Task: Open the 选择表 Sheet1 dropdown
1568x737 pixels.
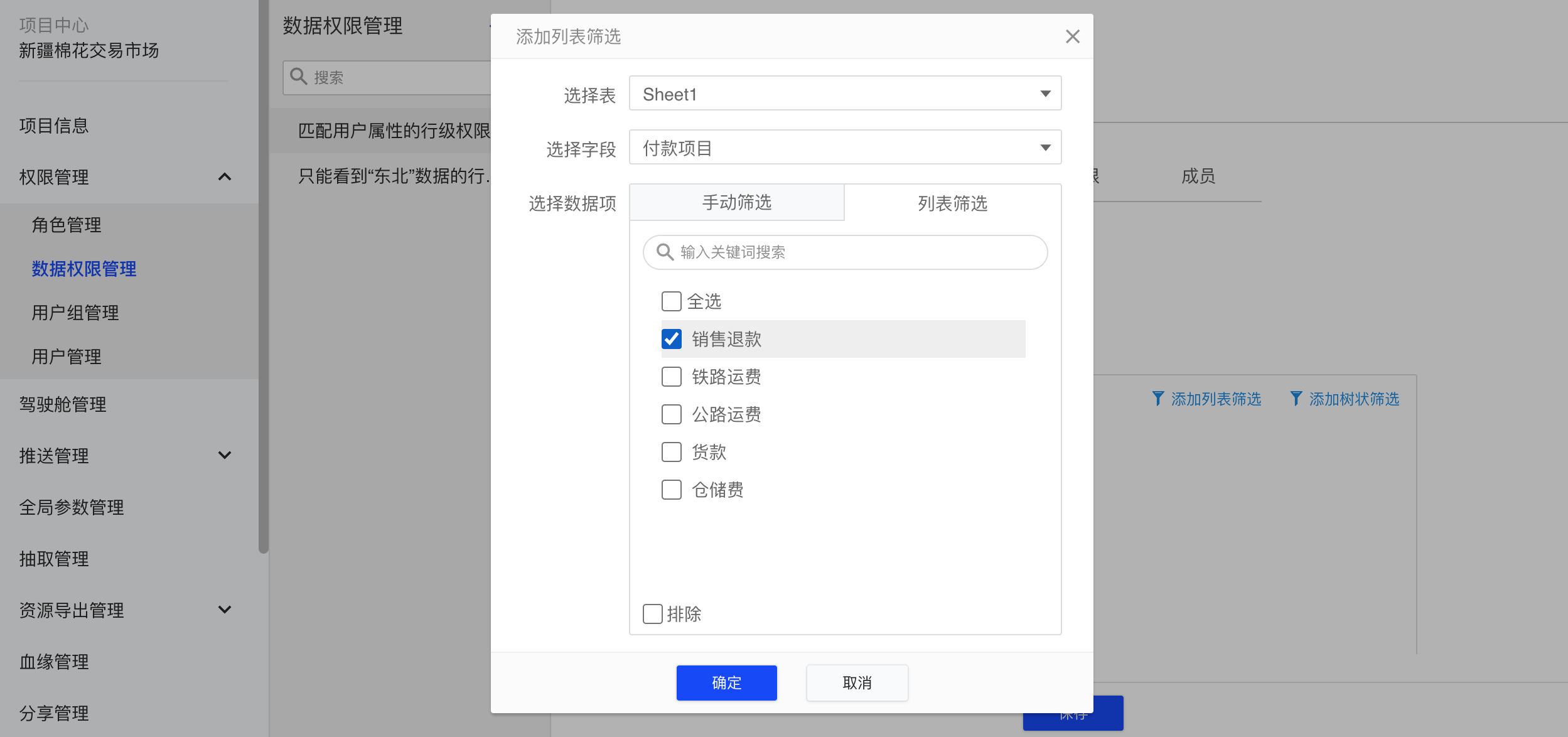Action: click(x=845, y=94)
